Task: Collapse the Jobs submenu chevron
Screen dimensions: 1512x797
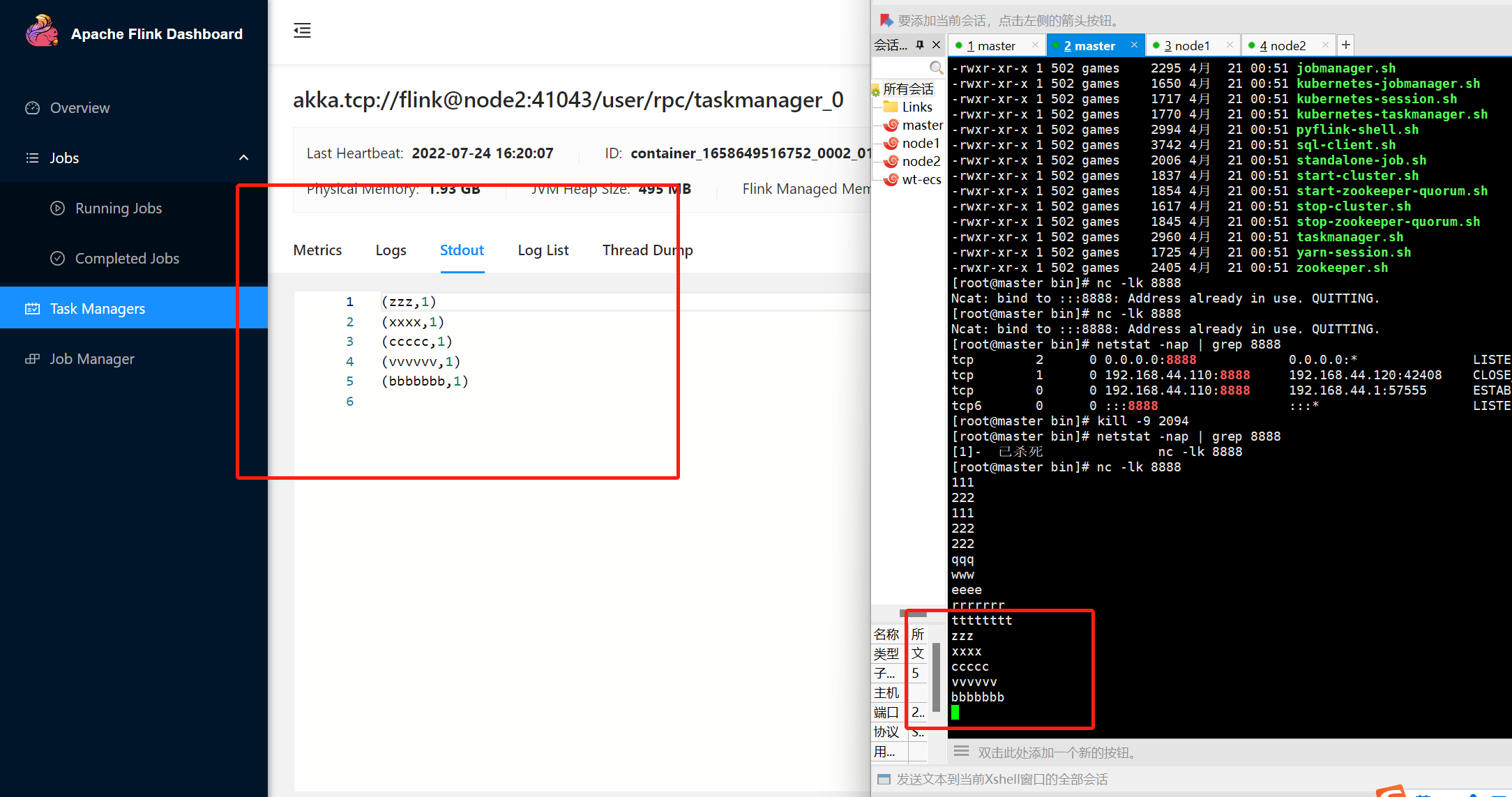Action: [x=243, y=158]
